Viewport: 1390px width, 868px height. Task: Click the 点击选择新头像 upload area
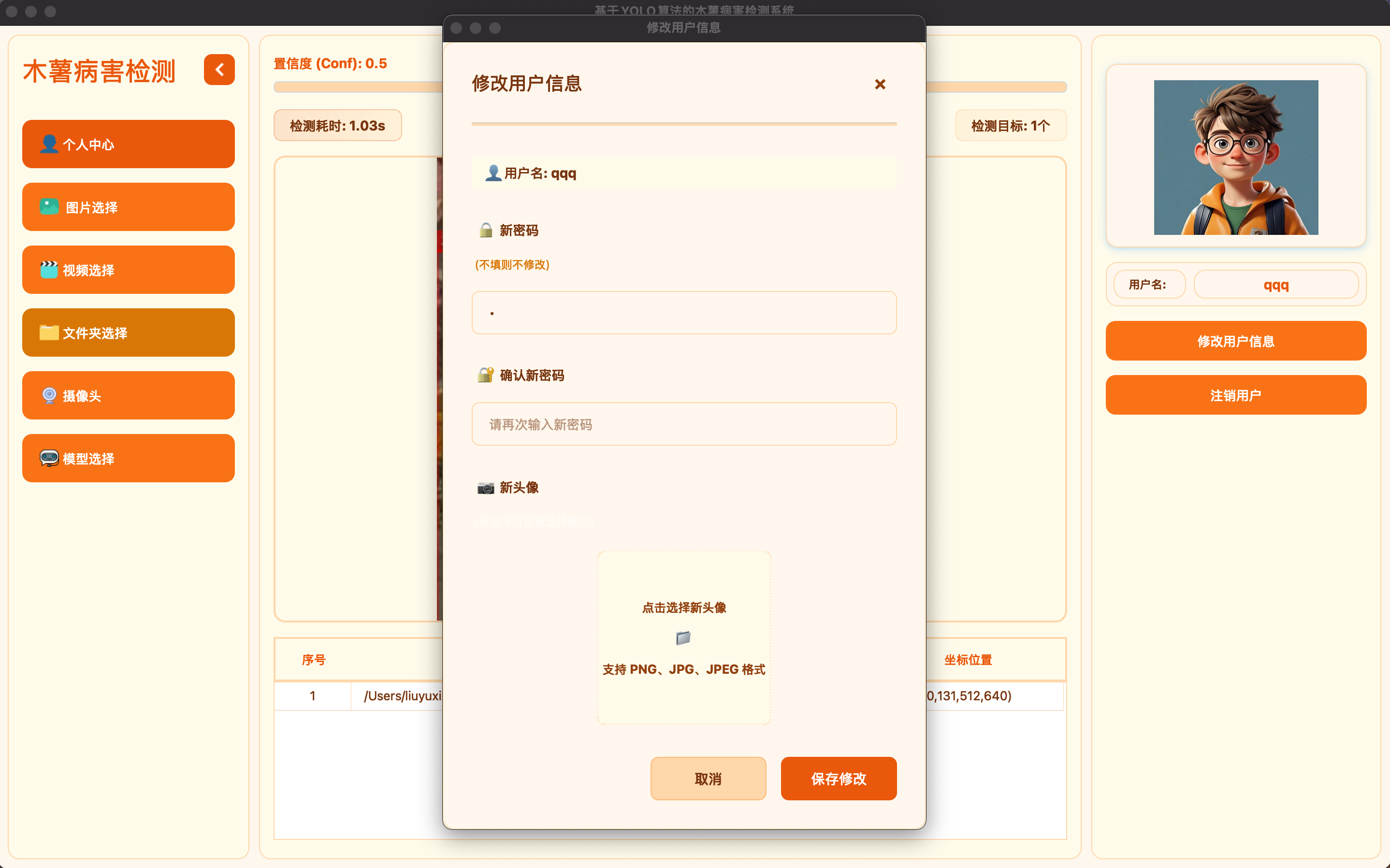[683, 637]
